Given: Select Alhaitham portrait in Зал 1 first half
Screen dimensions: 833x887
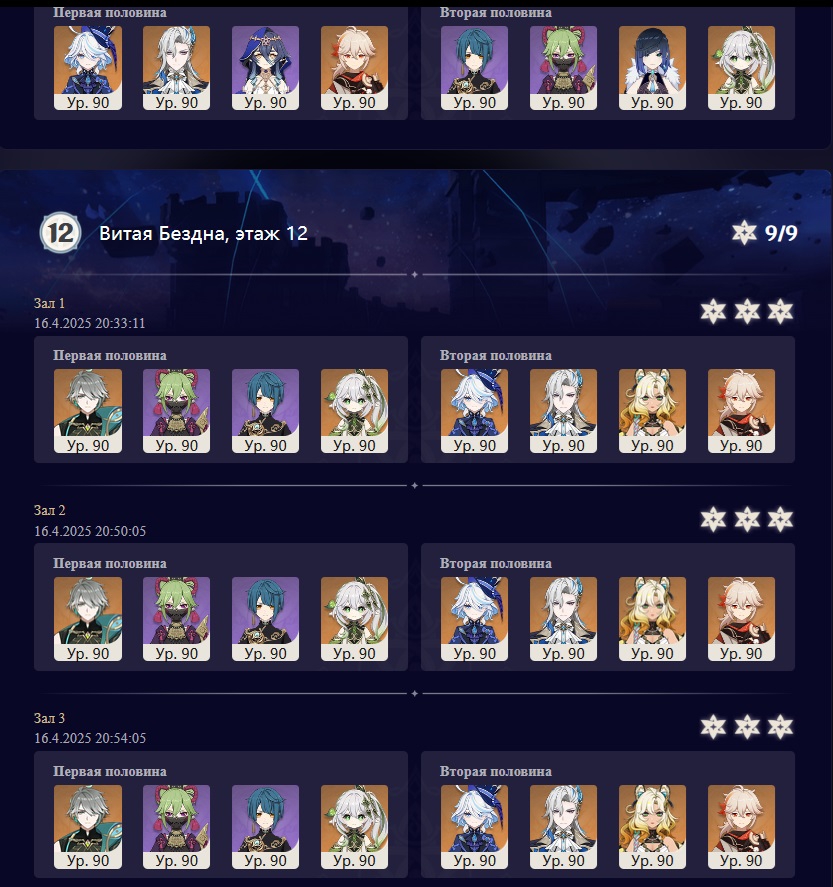Looking at the screenshot, I should click(88, 411).
